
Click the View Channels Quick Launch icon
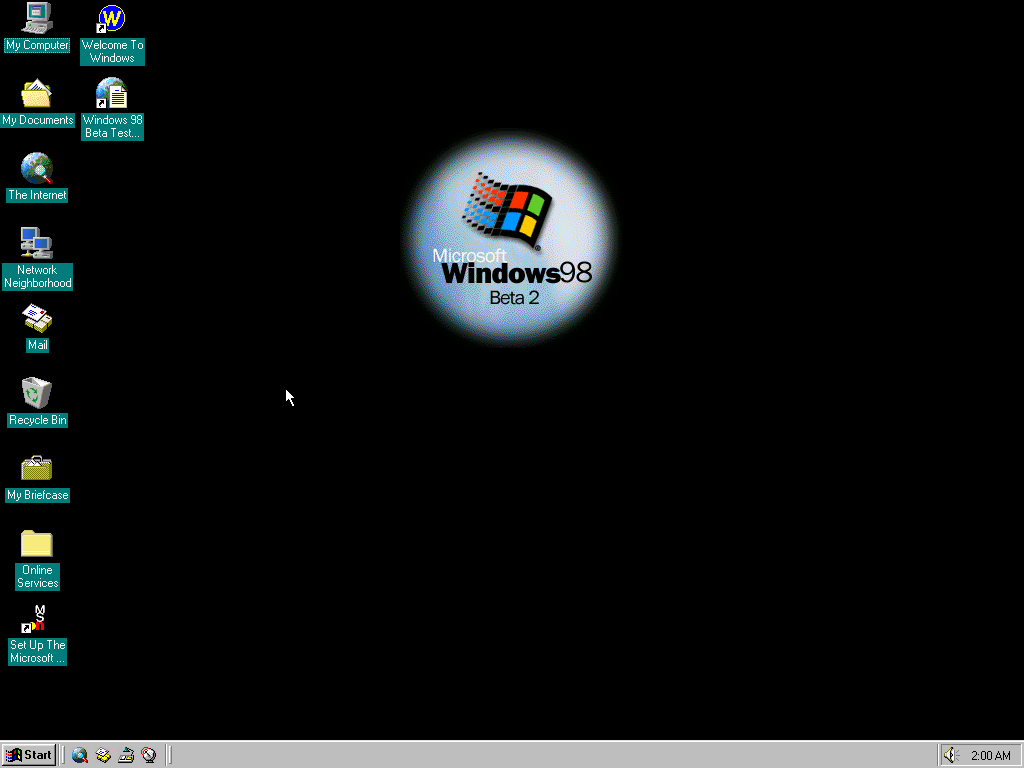coord(149,755)
